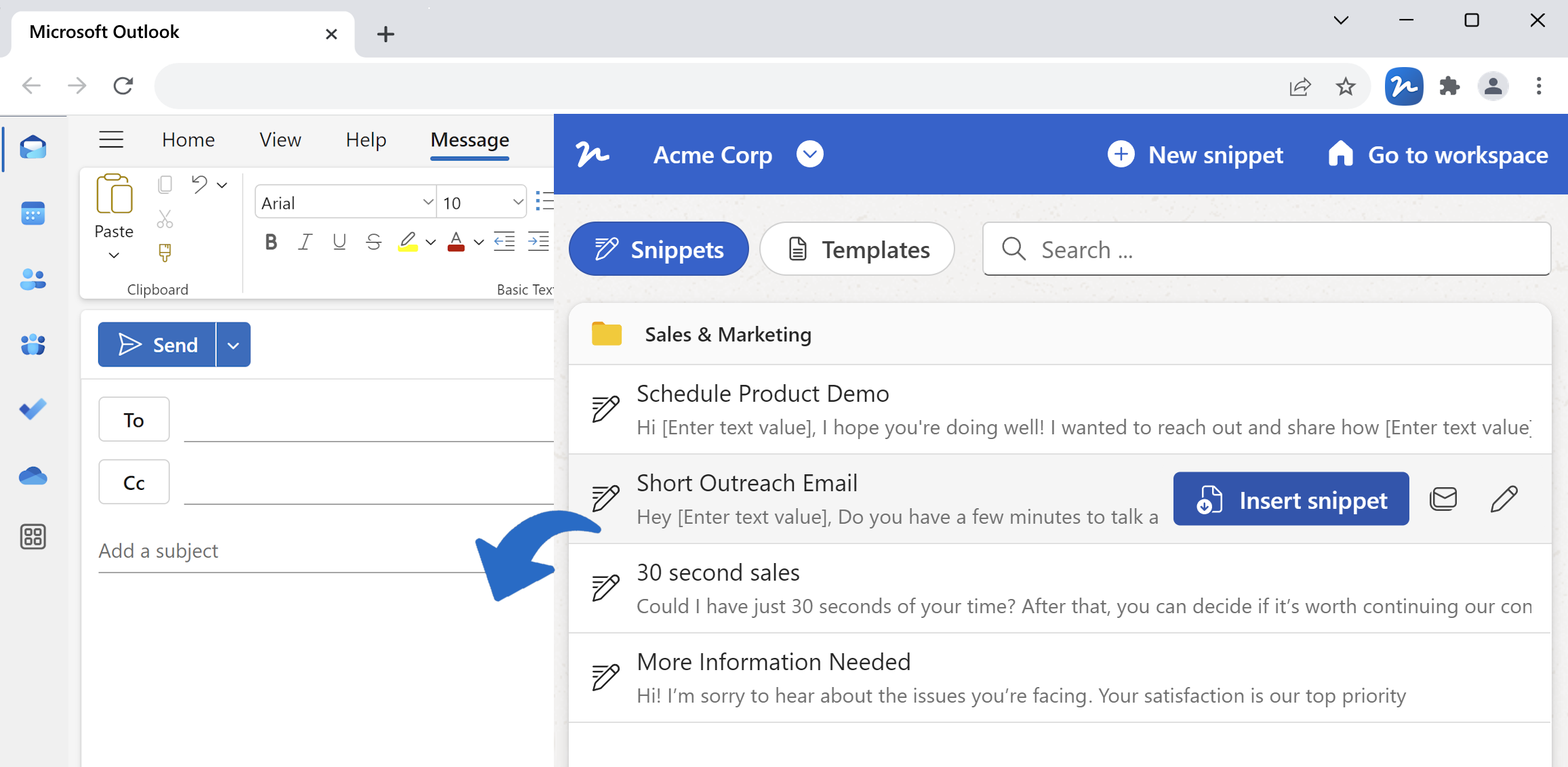Select the More Information Needed snippet
Screen dimensions: 1568x767
click(1060, 678)
